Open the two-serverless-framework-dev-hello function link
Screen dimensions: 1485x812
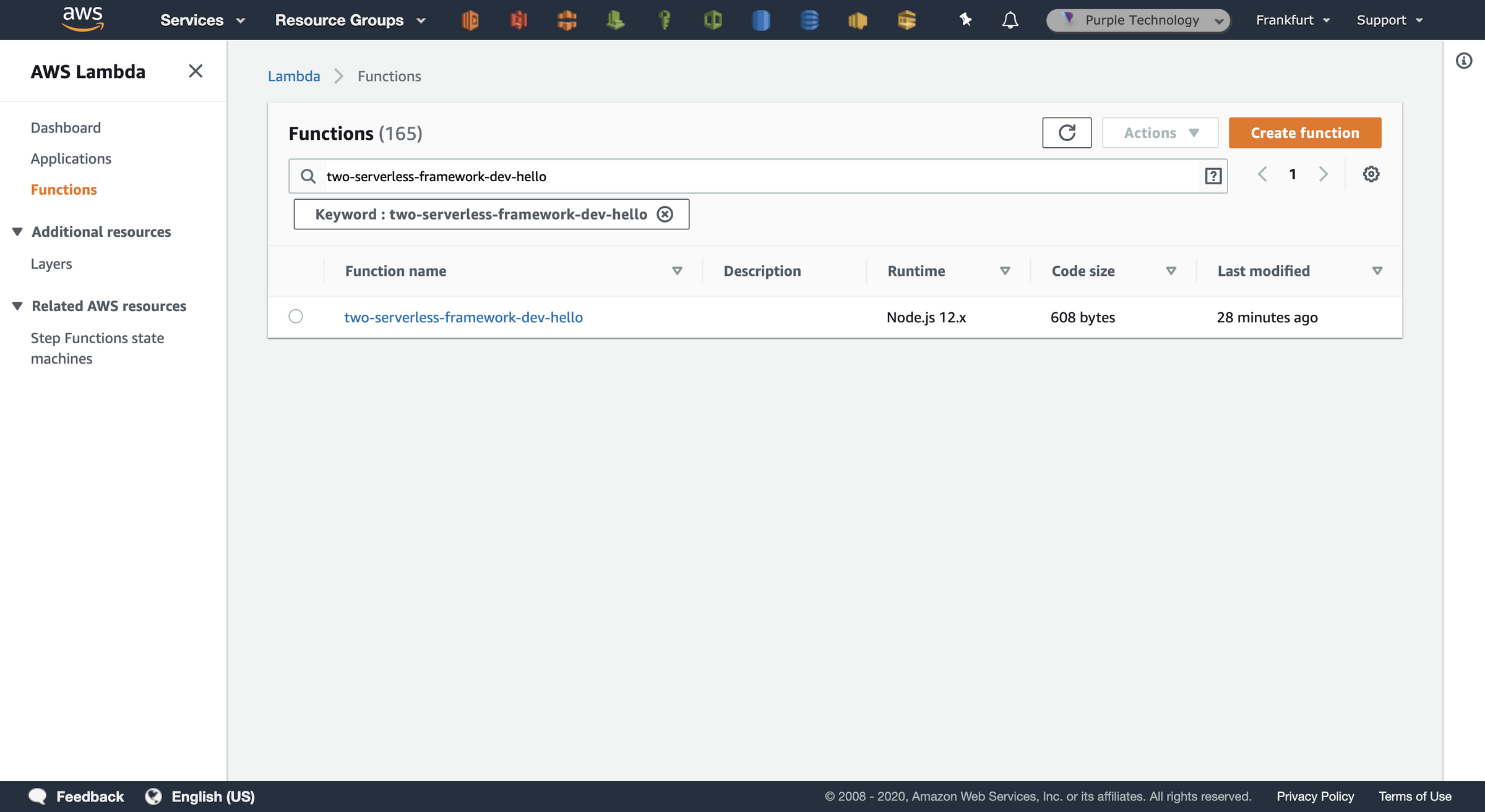[463, 317]
